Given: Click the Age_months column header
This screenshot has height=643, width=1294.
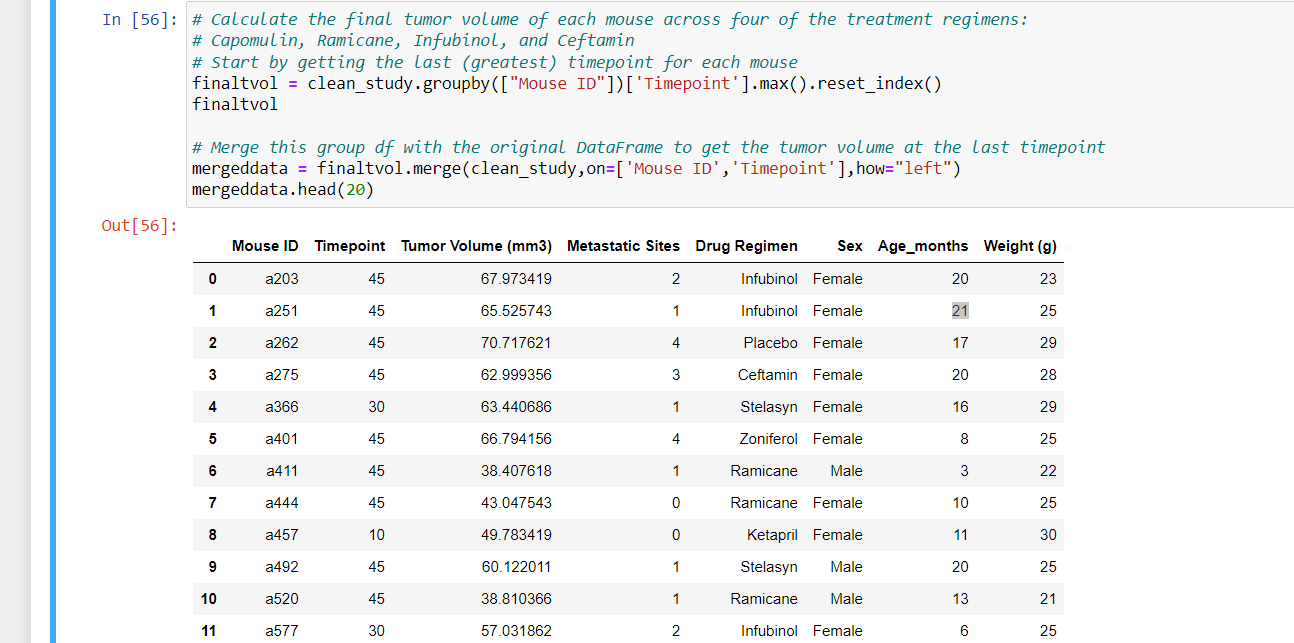Looking at the screenshot, I should point(923,246).
